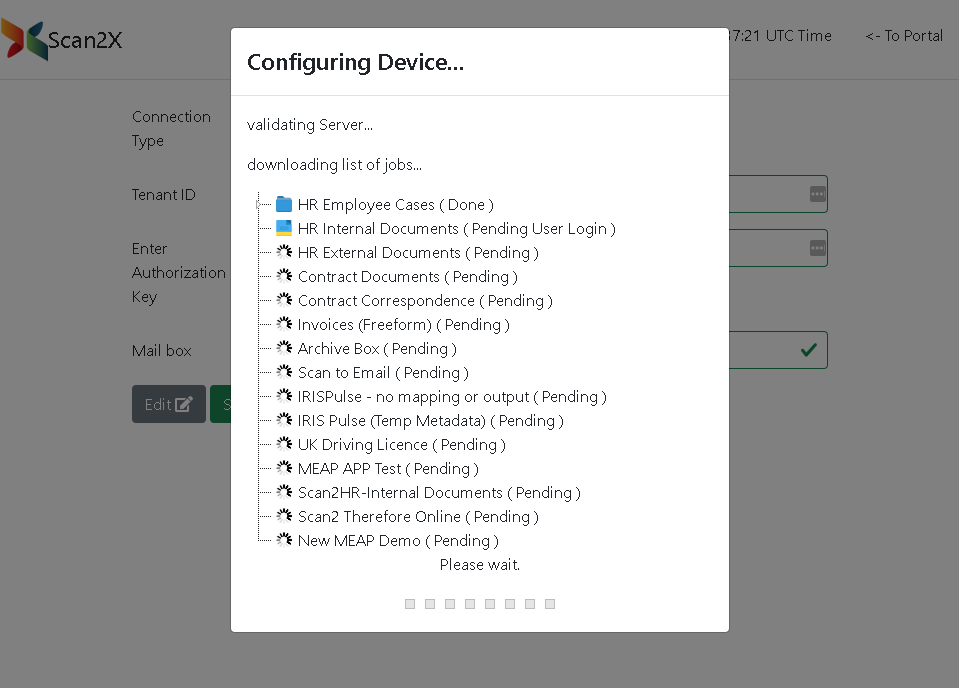Click the spinner icon beside Archive Box
The image size is (959, 688).
(284, 348)
